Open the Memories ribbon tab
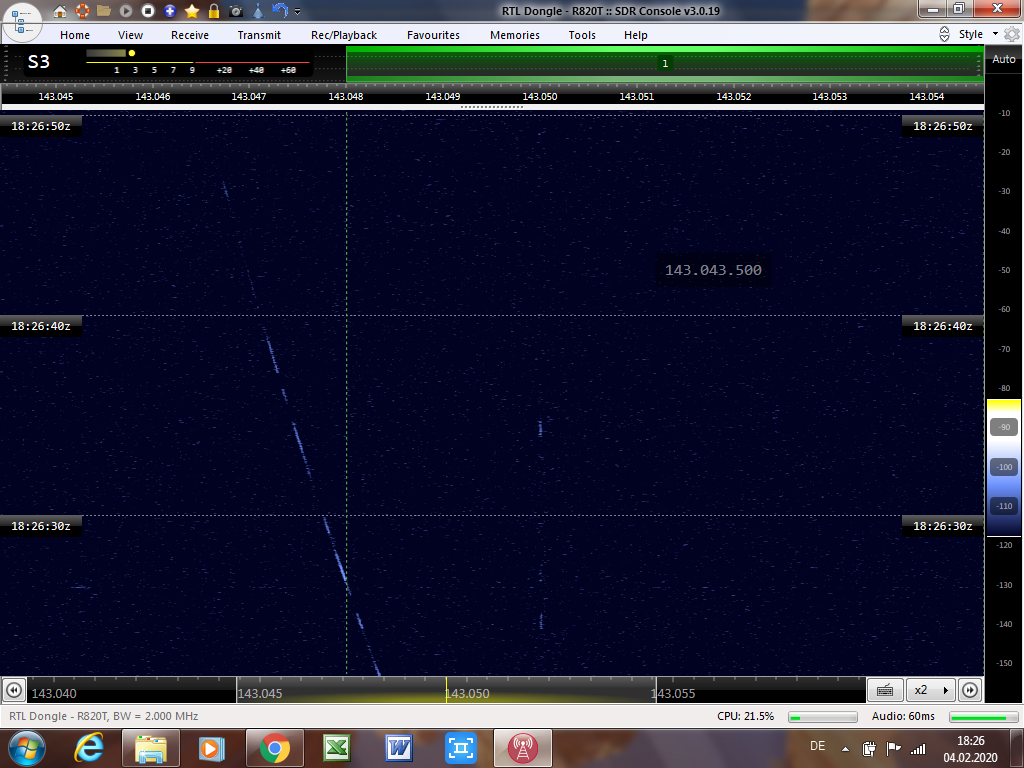 click(x=515, y=35)
